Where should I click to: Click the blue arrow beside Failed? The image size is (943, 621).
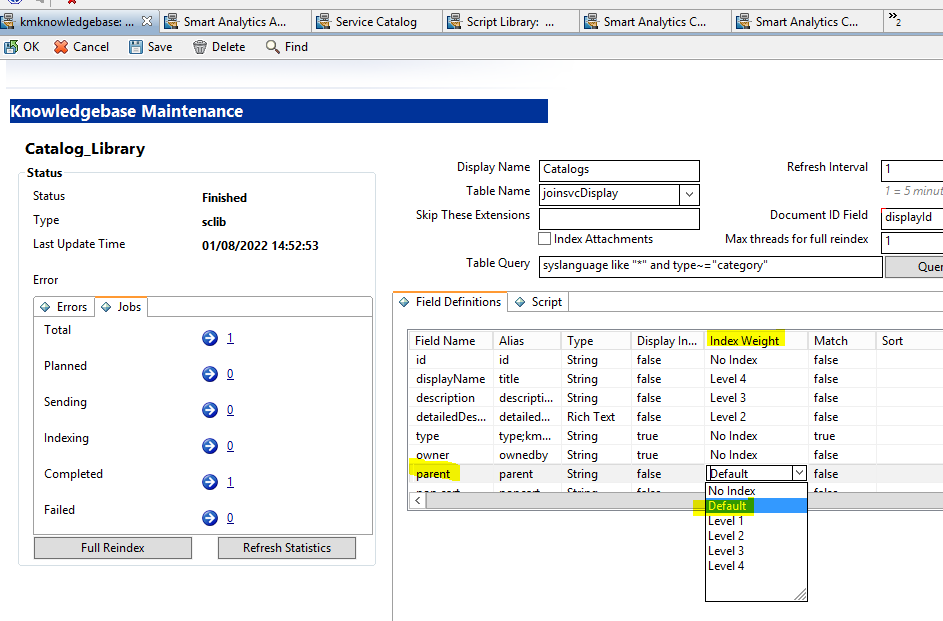pos(210,517)
